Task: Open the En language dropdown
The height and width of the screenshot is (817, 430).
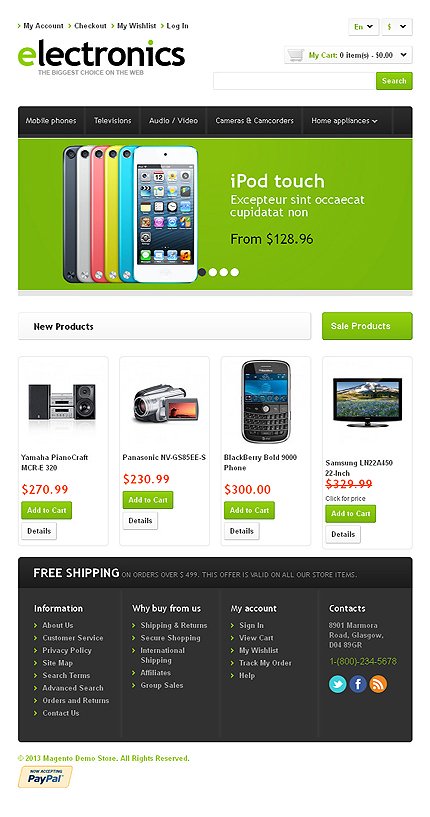Action: 363,27
